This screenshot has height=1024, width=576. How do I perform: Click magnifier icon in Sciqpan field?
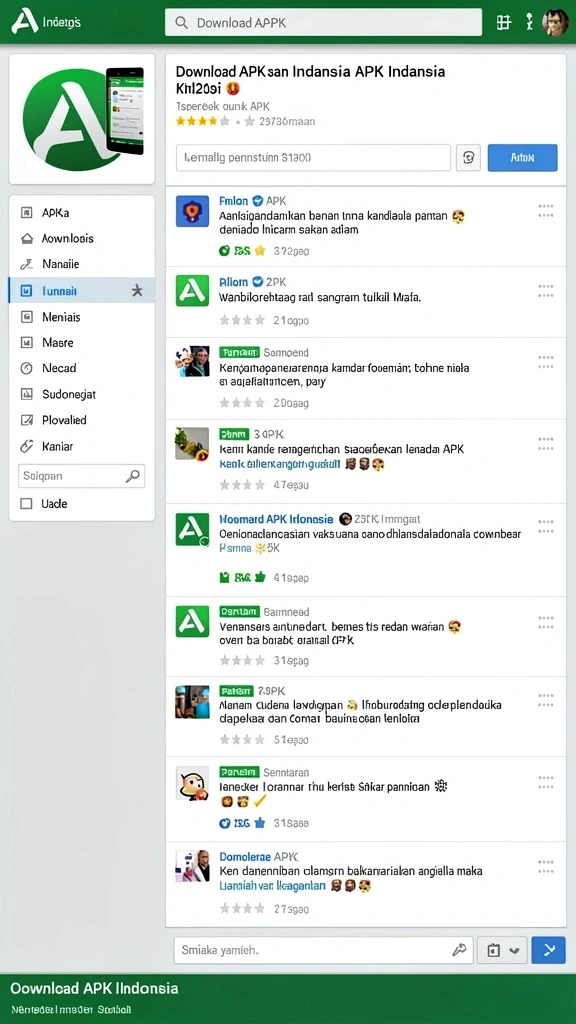click(x=133, y=476)
